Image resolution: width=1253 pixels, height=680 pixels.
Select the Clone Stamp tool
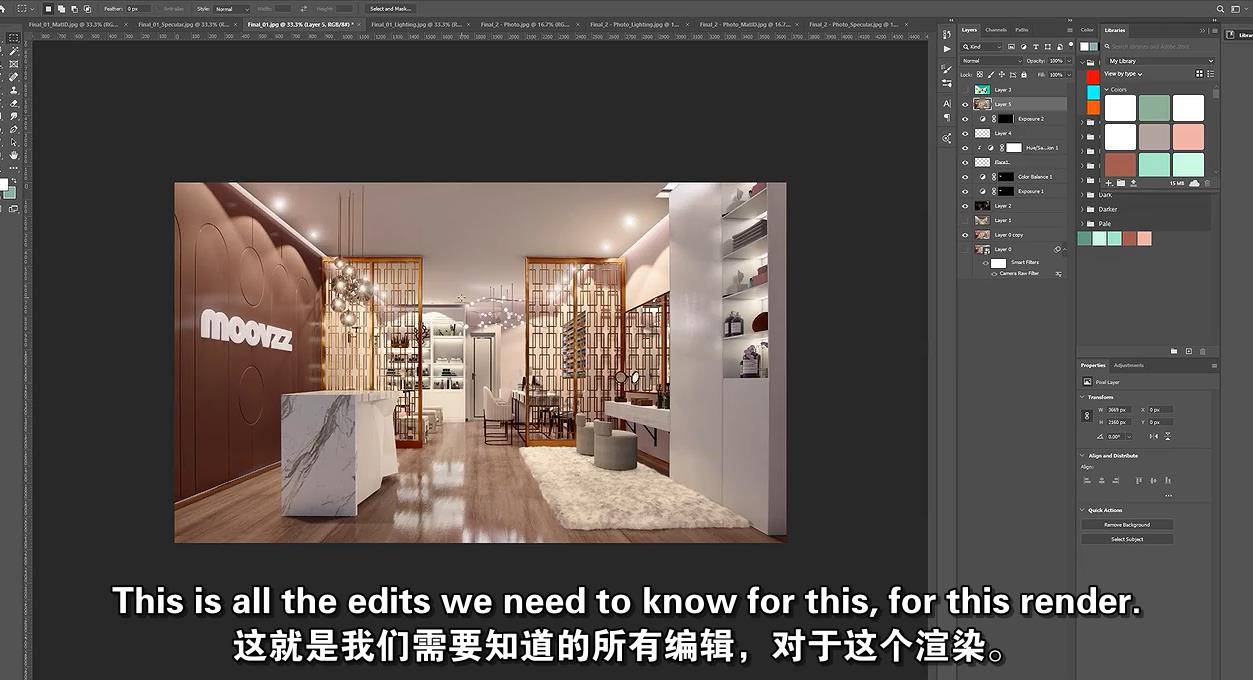(x=14, y=90)
